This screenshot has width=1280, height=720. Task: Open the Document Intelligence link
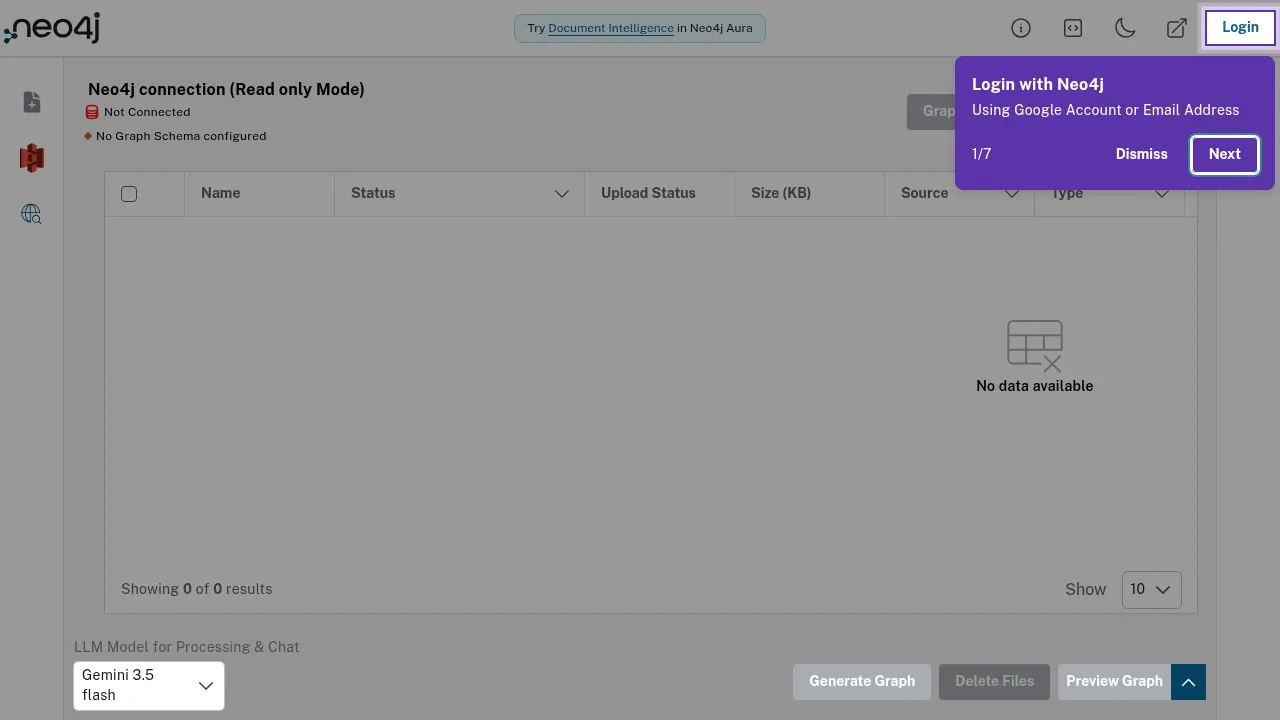pos(611,28)
